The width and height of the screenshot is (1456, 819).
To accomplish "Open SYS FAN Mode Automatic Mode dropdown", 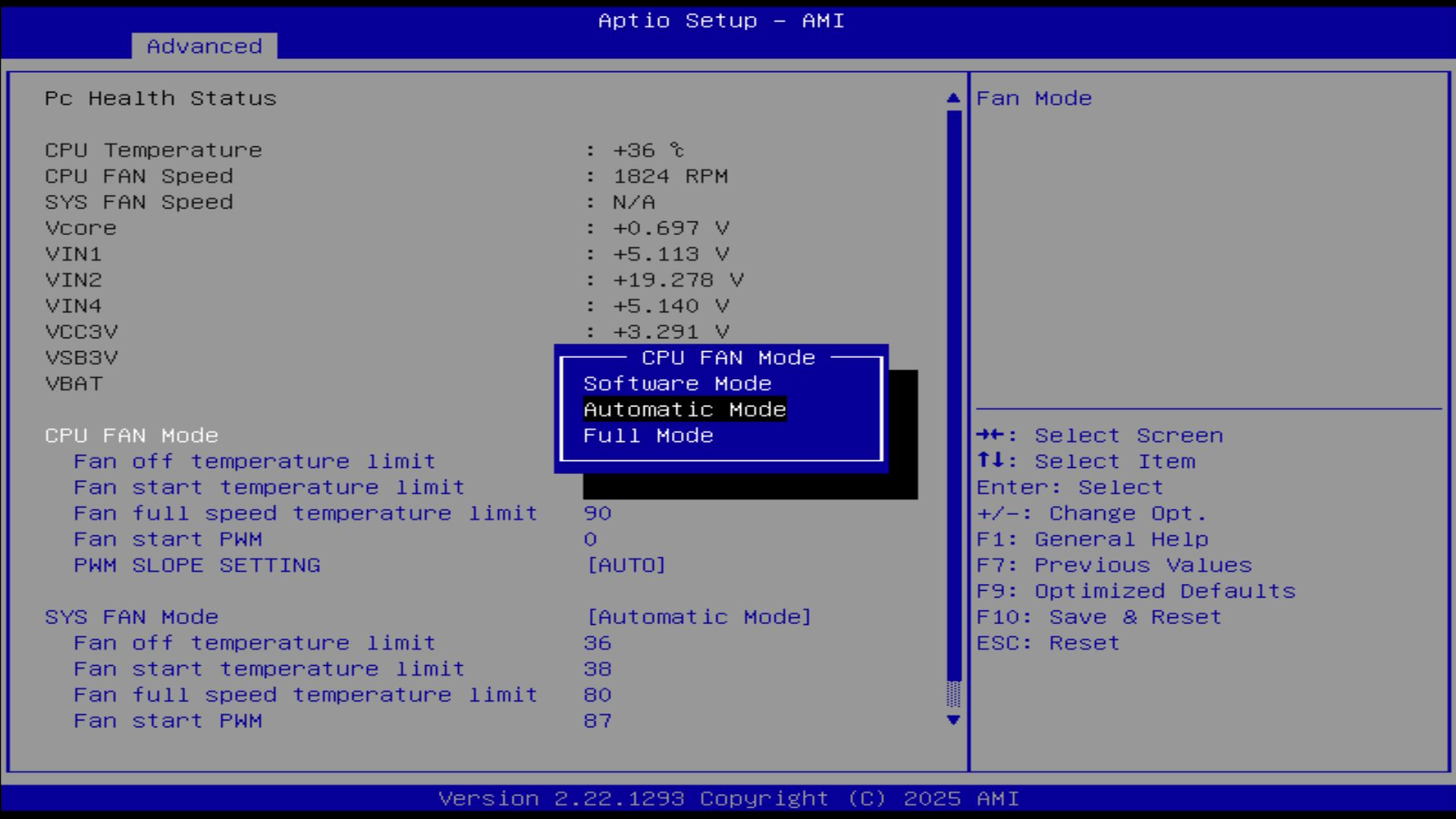I will [698, 617].
